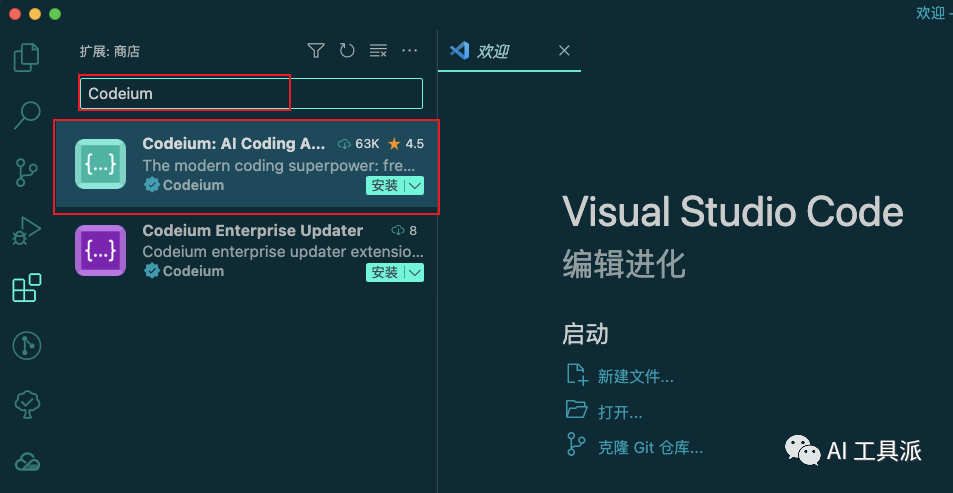This screenshot has height=493, width=953.
Task: Click 克隆 Git 仓库 link
Action: coord(650,447)
